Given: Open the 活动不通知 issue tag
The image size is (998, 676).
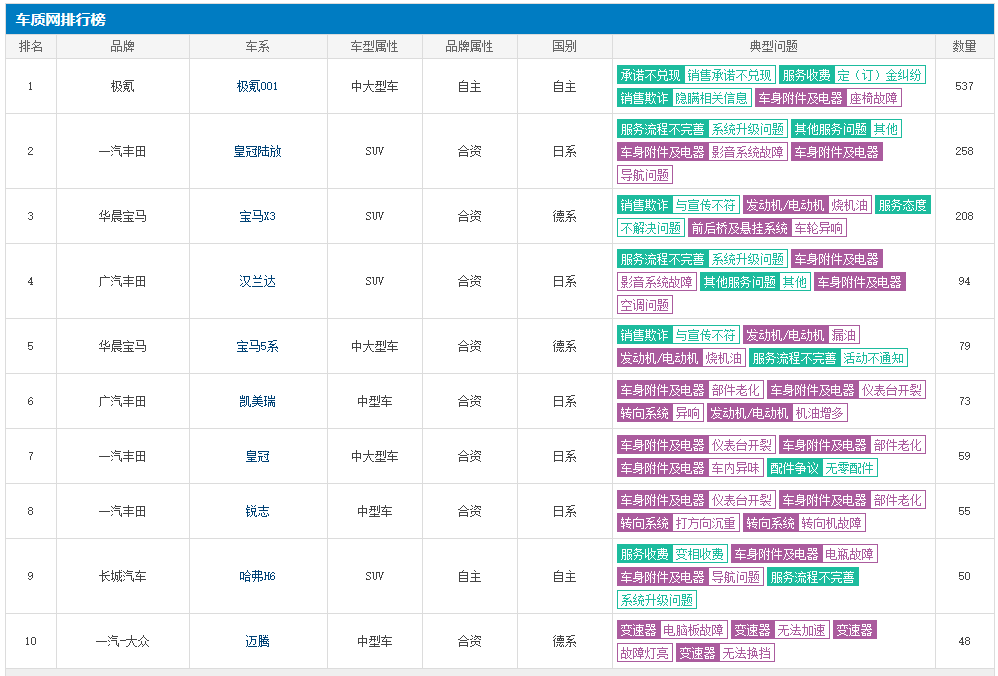Looking at the screenshot, I should point(874,358).
